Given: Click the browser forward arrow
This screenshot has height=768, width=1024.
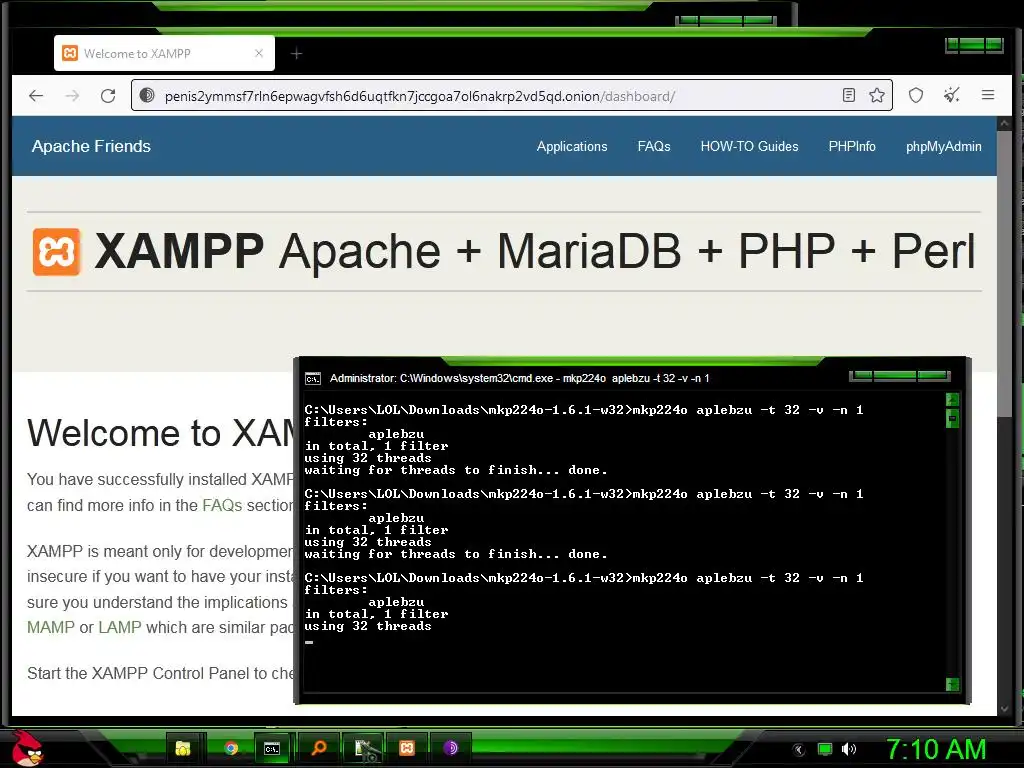Looking at the screenshot, I should pos(72,96).
